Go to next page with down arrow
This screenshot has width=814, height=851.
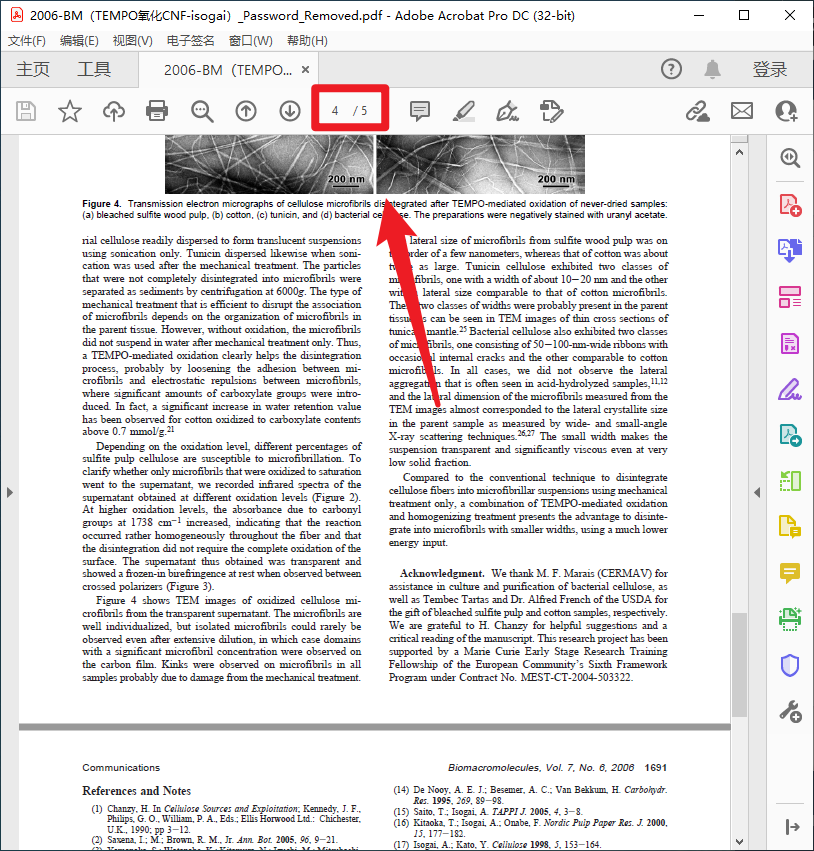(290, 111)
